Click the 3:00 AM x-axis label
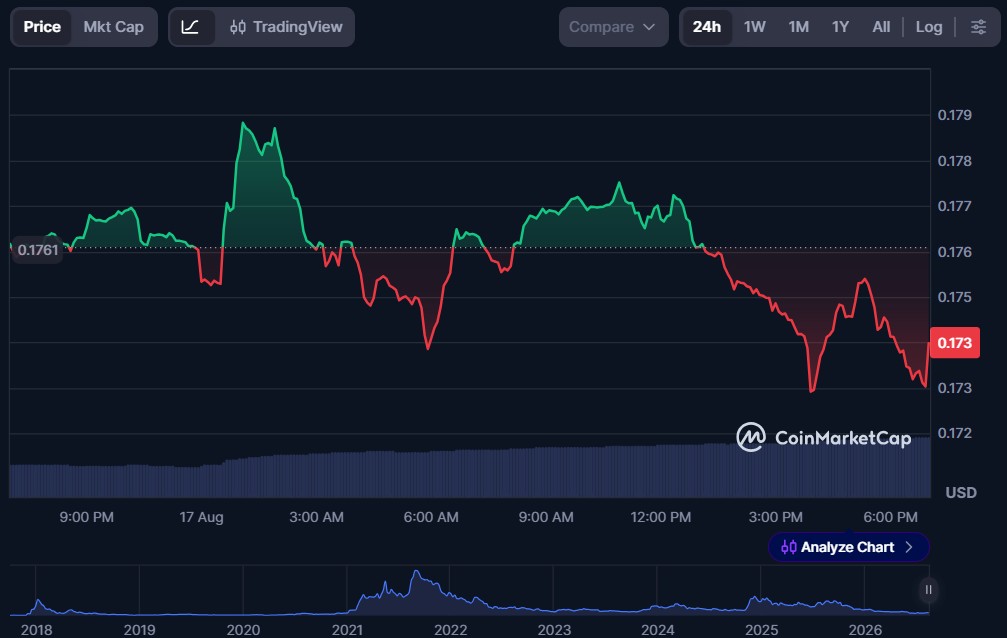1007x638 pixels. point(316,517)
